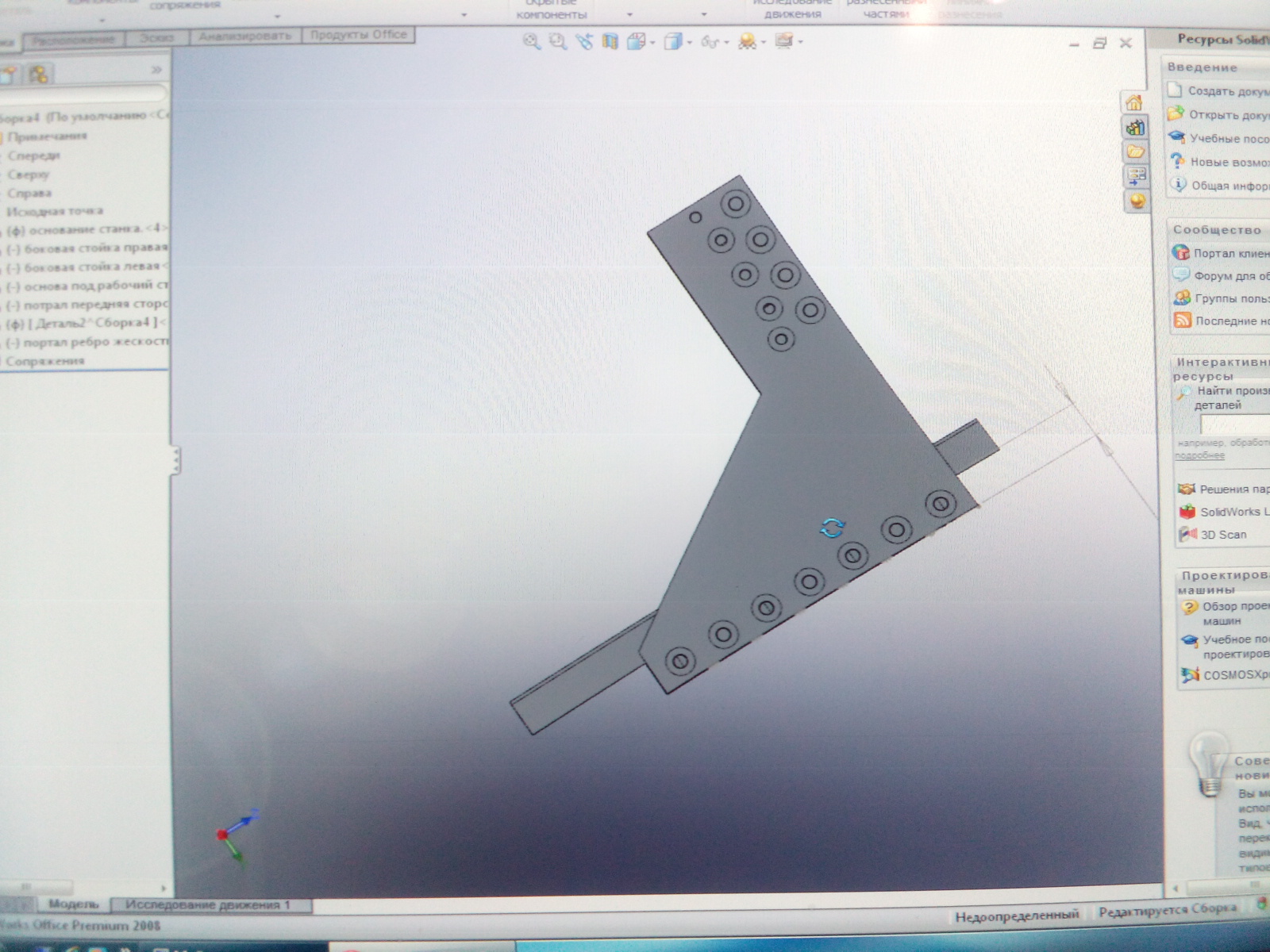Viewport: 1270px width, 952px height.
Task: Click the View Settings icon
Action: (784, 40)
